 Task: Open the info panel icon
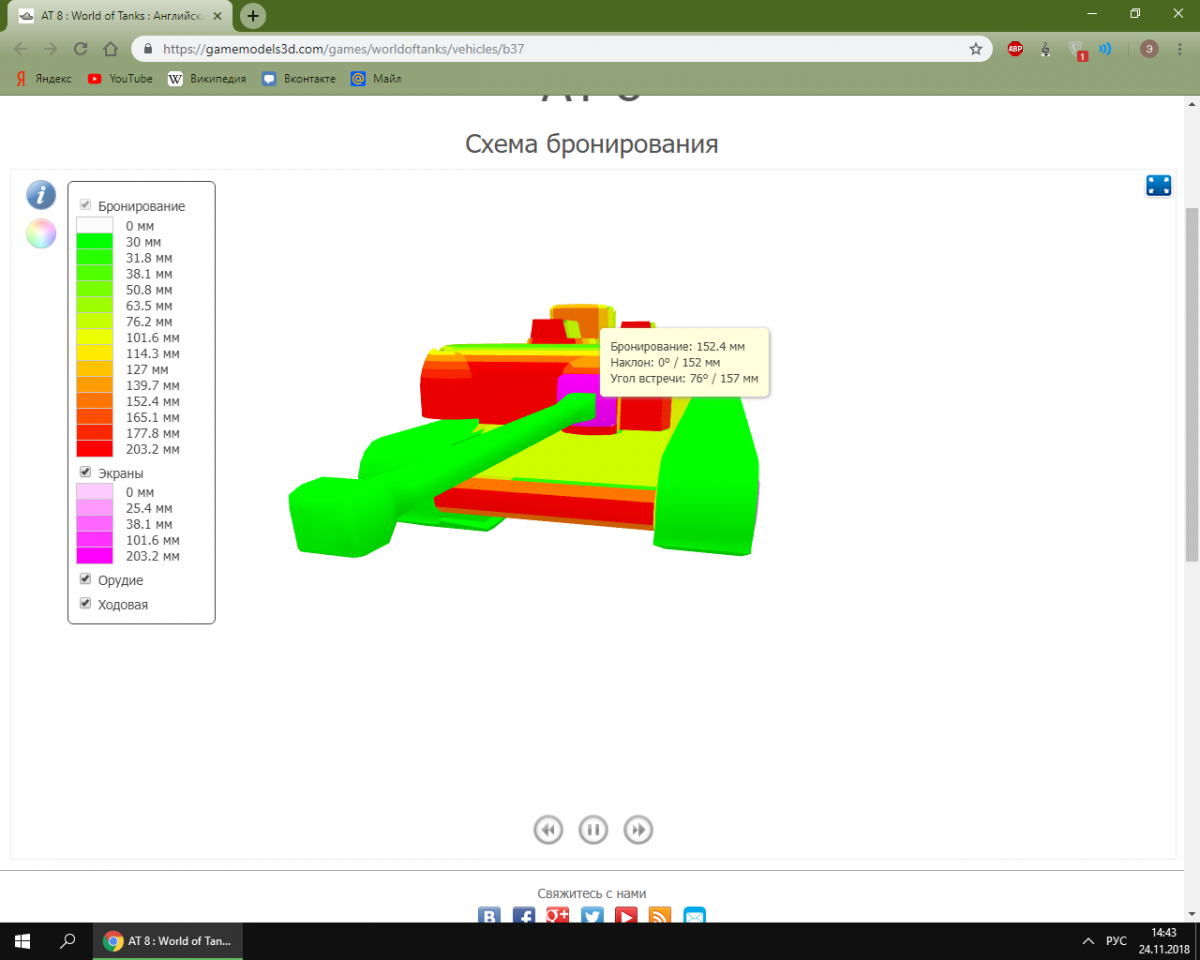[41, 194]
